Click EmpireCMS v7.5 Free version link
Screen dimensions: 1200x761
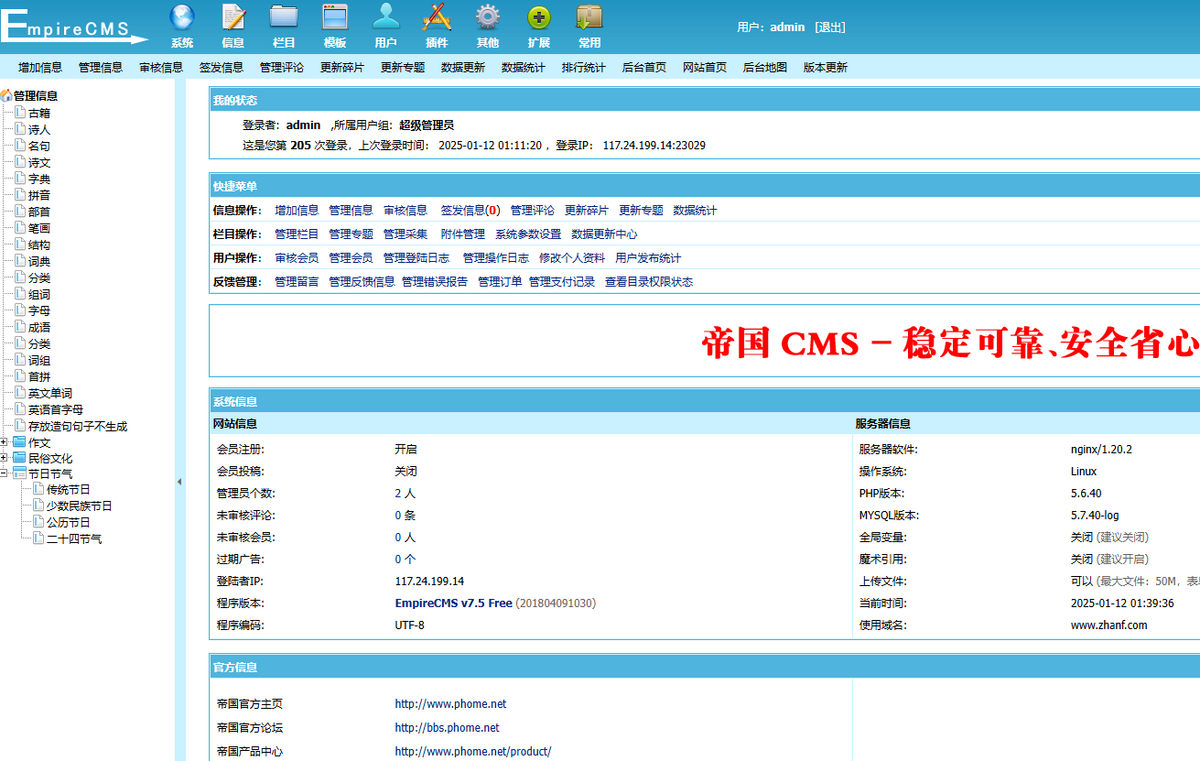click(453, 603)
